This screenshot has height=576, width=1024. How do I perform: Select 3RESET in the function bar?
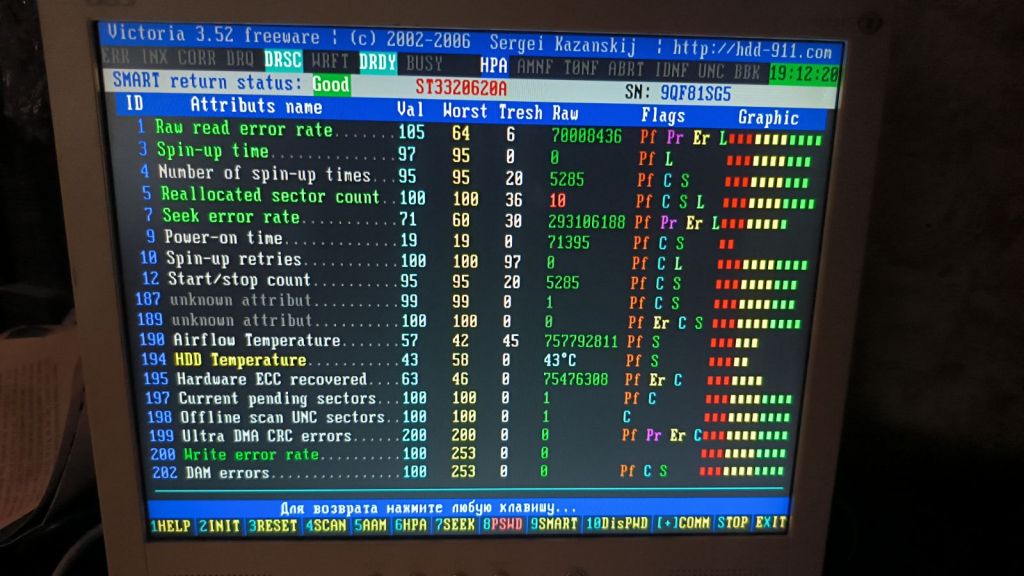(x=272, y=526)
